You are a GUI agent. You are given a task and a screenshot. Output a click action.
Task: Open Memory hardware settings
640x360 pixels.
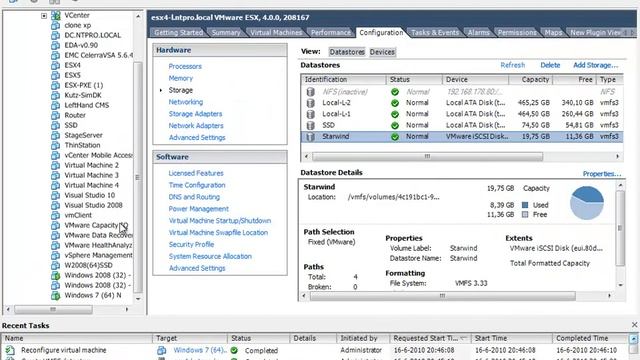pos(180,78)
